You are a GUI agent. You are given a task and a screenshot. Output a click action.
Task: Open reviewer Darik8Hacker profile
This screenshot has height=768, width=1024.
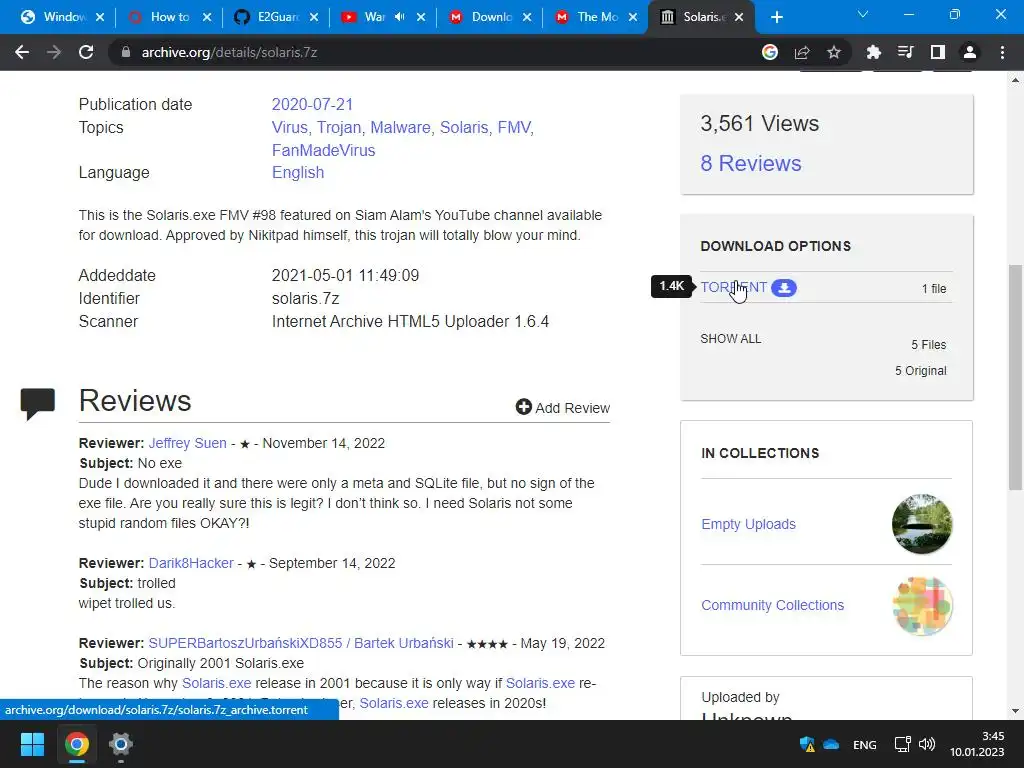[191, 563]
